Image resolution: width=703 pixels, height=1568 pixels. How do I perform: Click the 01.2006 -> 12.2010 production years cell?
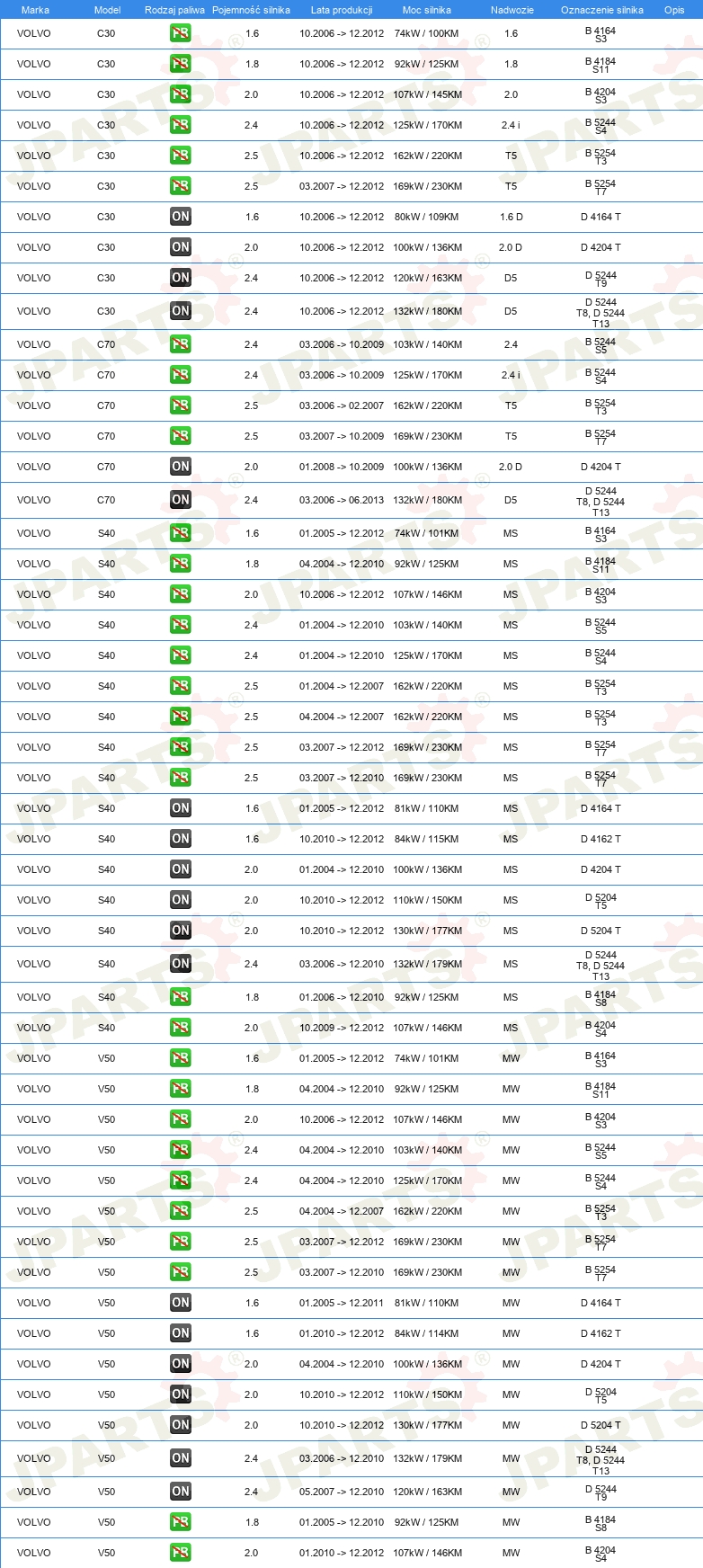pos(342,997)
